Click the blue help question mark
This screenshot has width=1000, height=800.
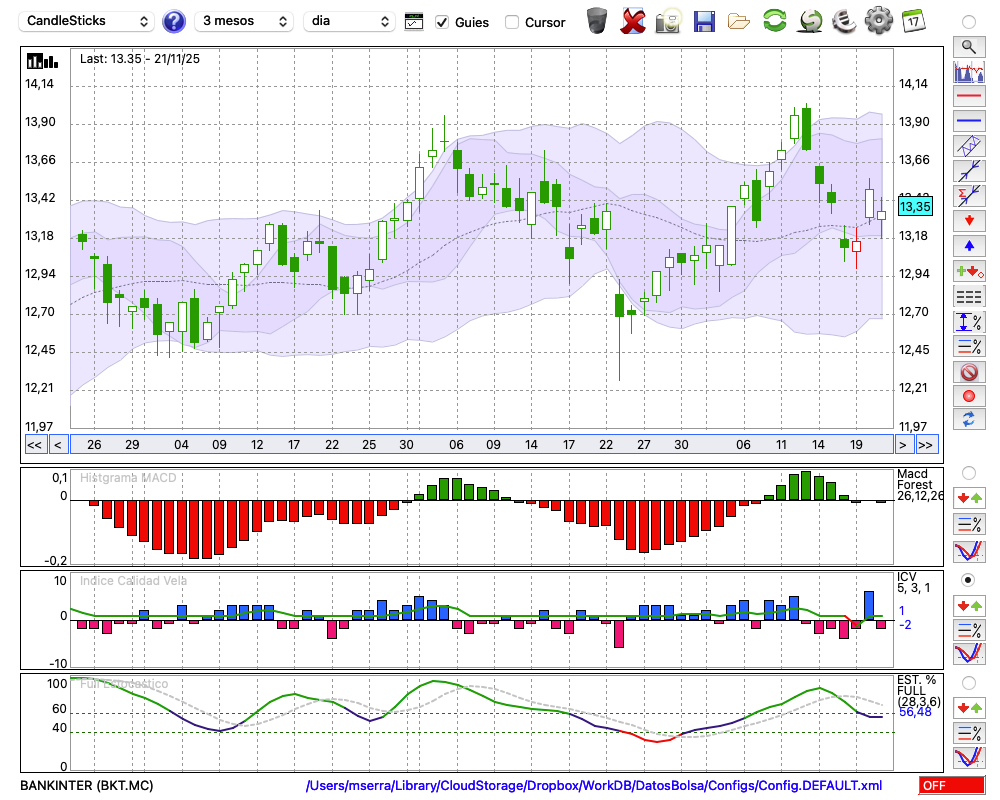pos(174,21)
